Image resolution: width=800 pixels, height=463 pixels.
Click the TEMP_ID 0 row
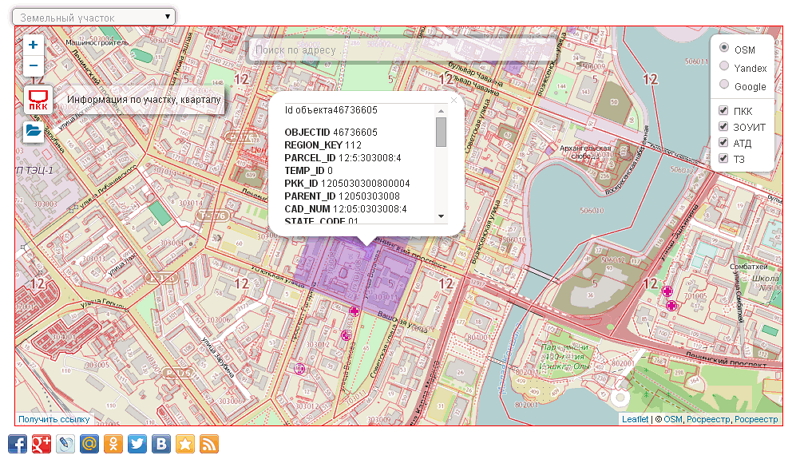pos(308,170)
